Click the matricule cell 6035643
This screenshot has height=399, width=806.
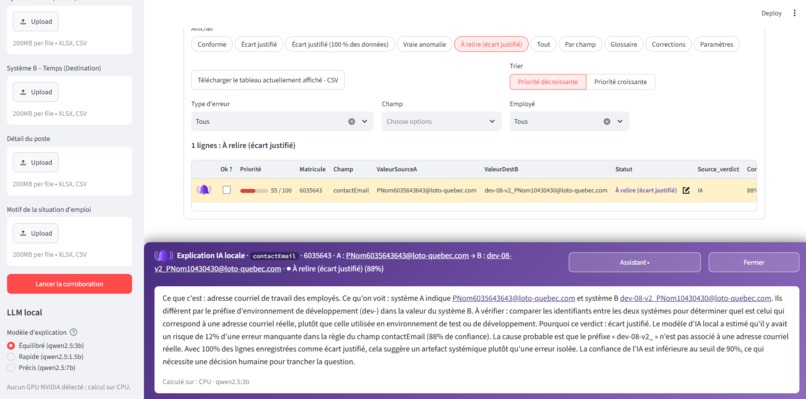(310, 190)
